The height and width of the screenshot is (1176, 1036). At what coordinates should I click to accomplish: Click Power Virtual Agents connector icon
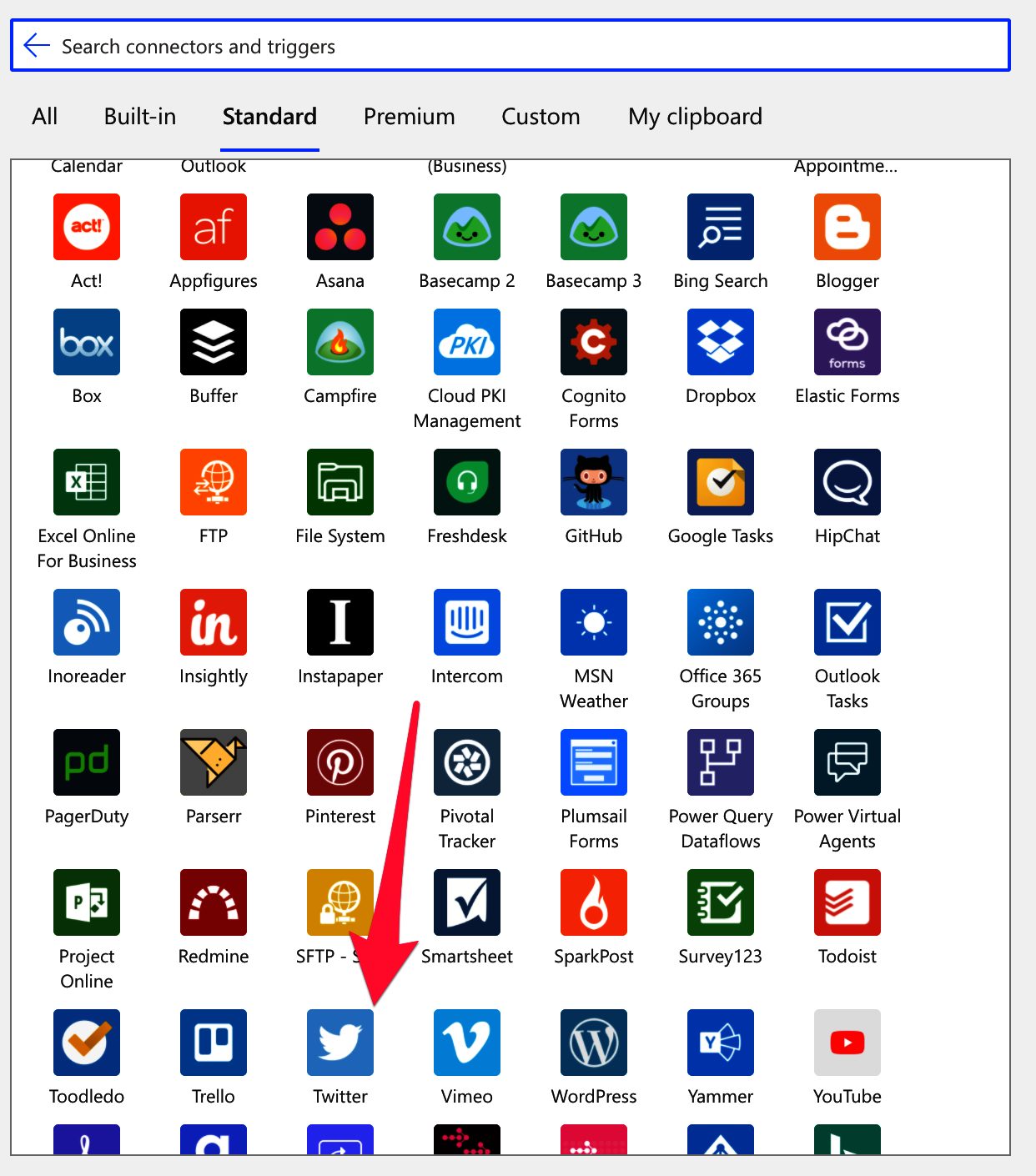[847, 762]
